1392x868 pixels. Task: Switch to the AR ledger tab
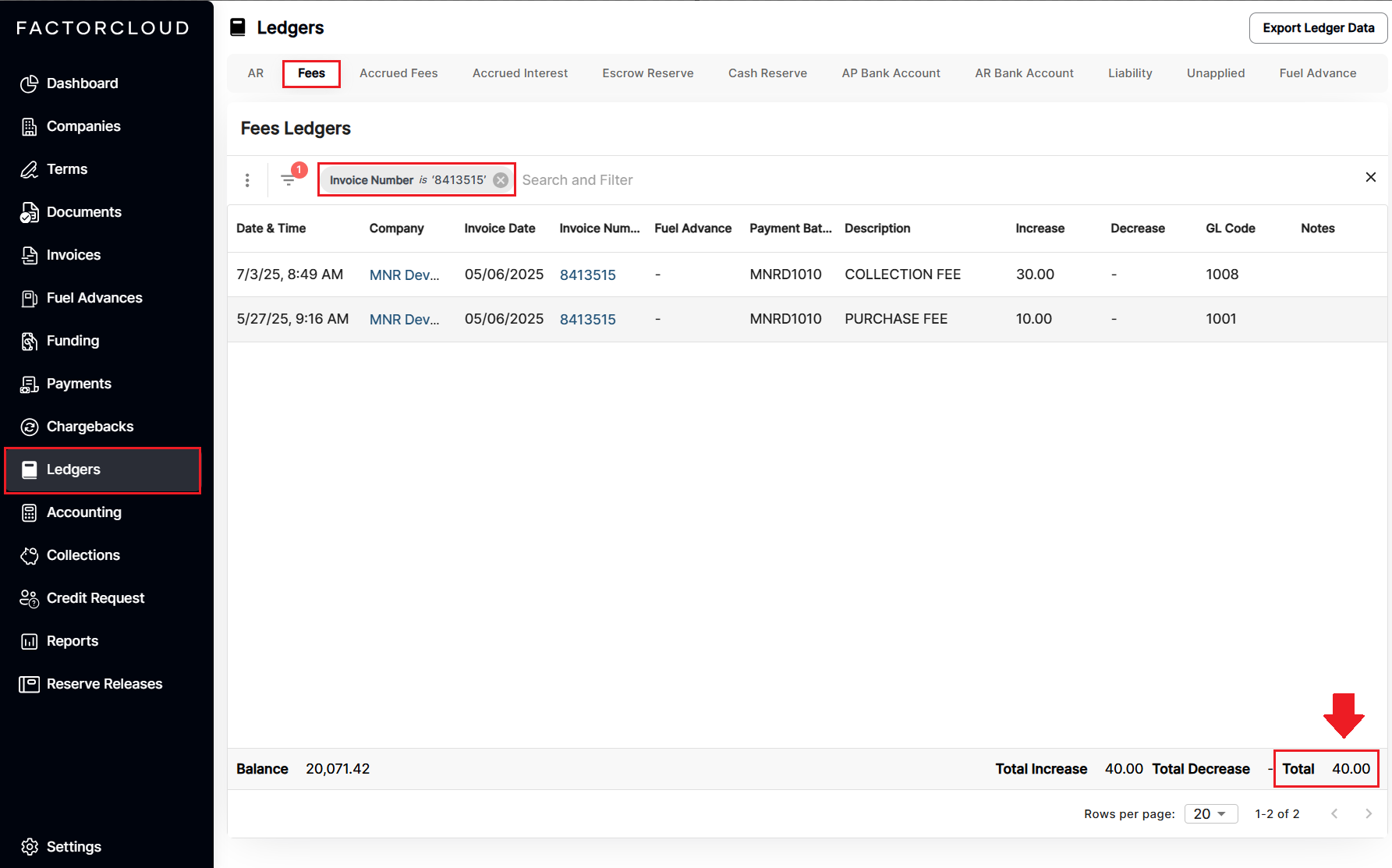[x=255, y=73]
